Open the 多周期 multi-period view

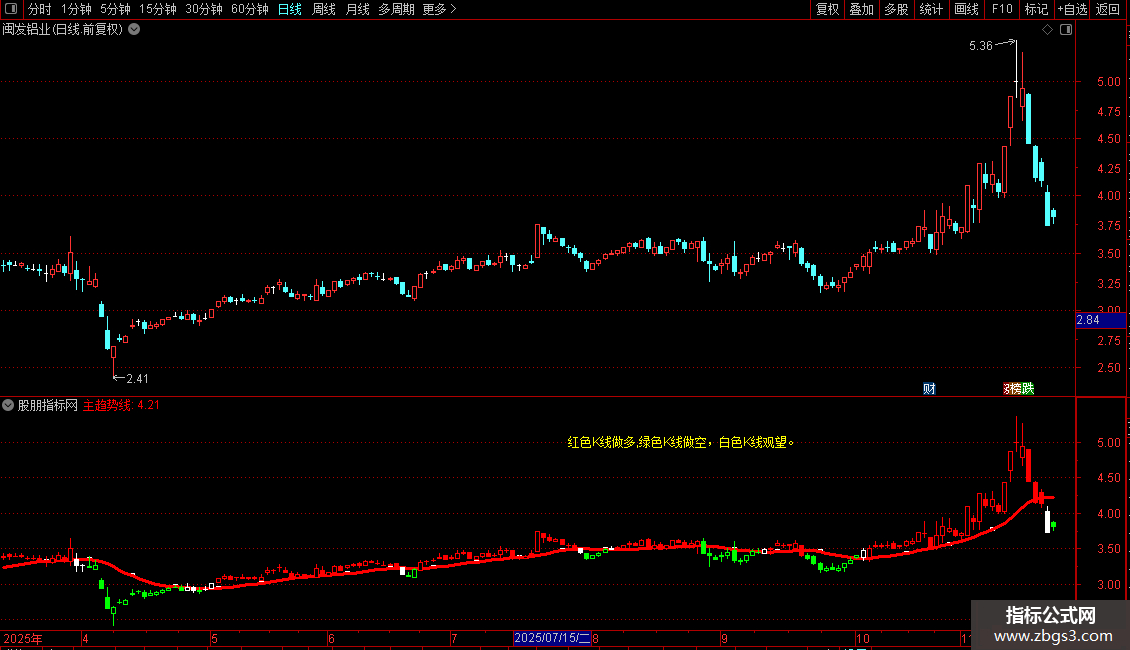pyautogui.click(x=396, y=9)
